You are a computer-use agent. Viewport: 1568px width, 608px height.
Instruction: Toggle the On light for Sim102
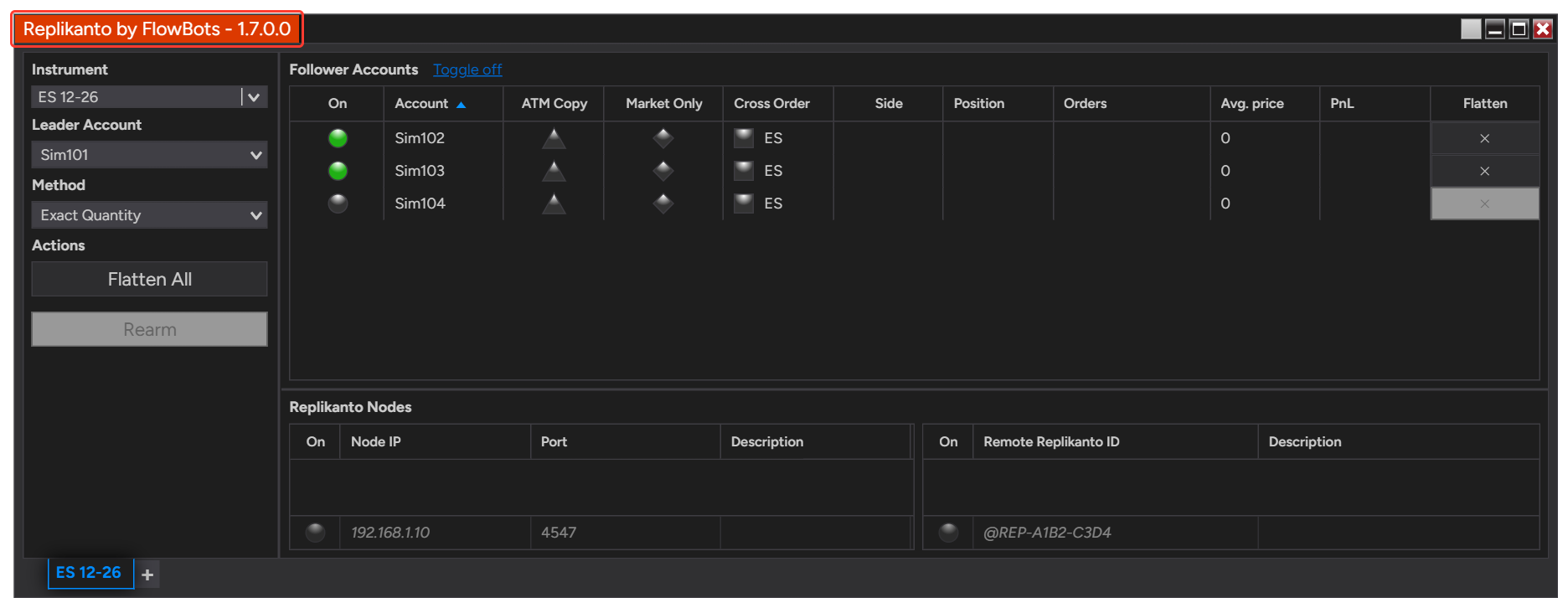[338, 138]
